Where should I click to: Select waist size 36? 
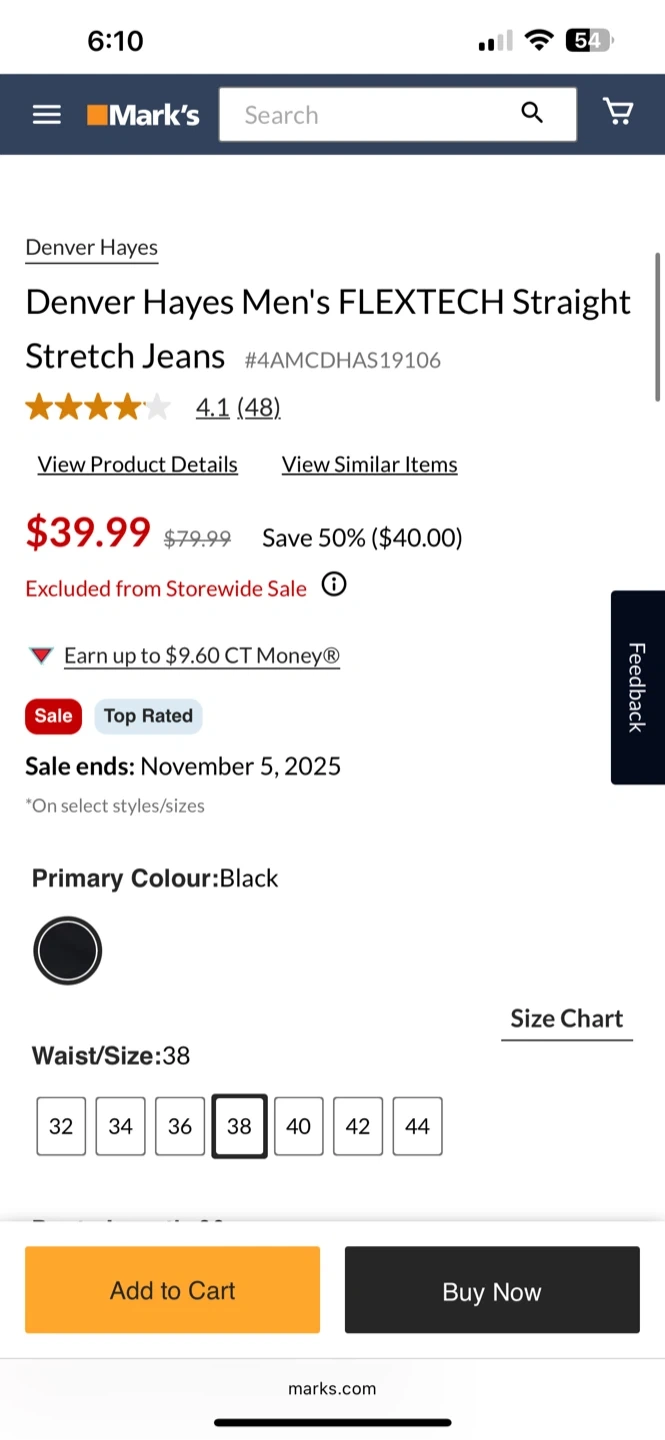[x=180, y=1126]
